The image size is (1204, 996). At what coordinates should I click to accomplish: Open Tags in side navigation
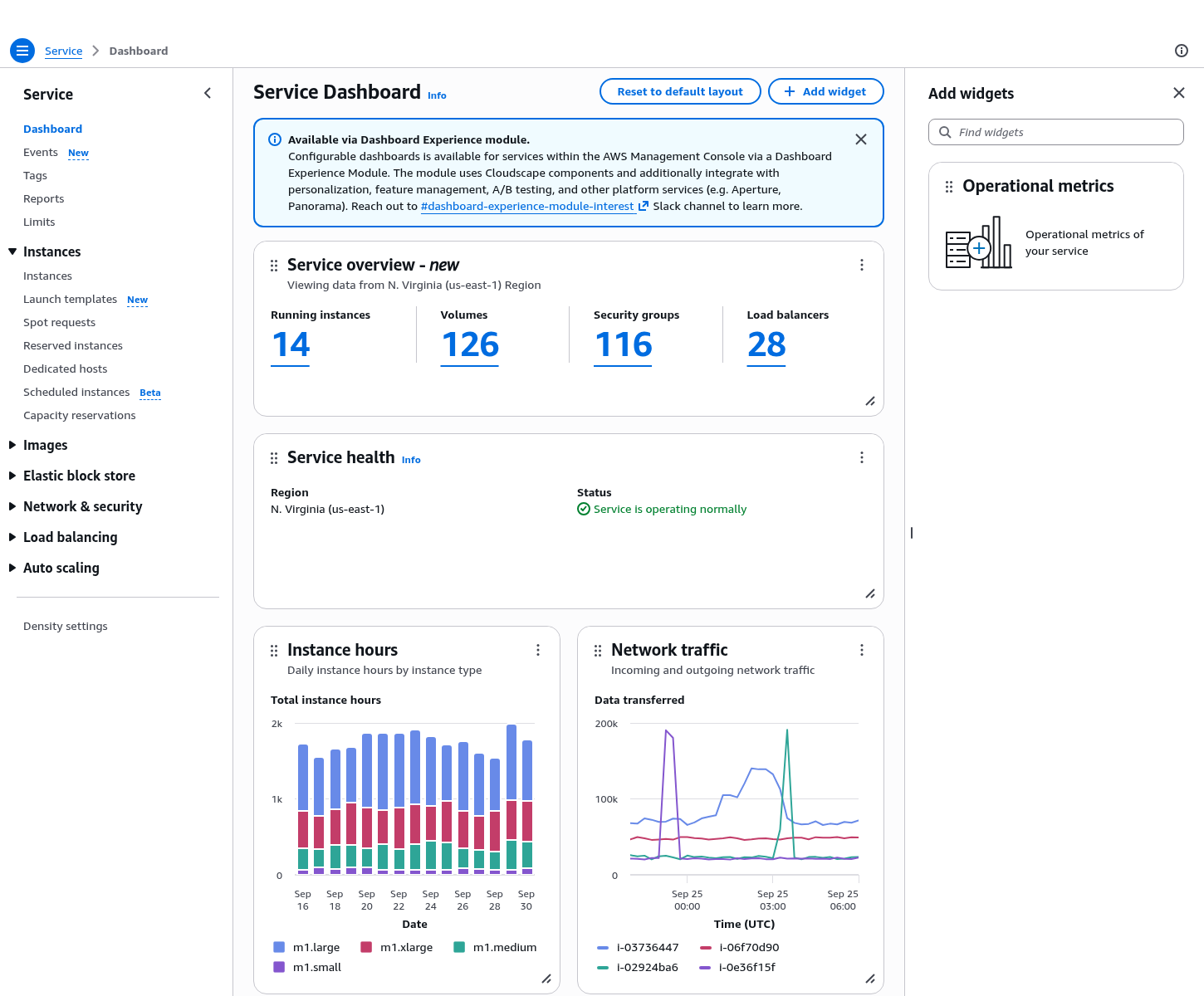click(35, 175)
